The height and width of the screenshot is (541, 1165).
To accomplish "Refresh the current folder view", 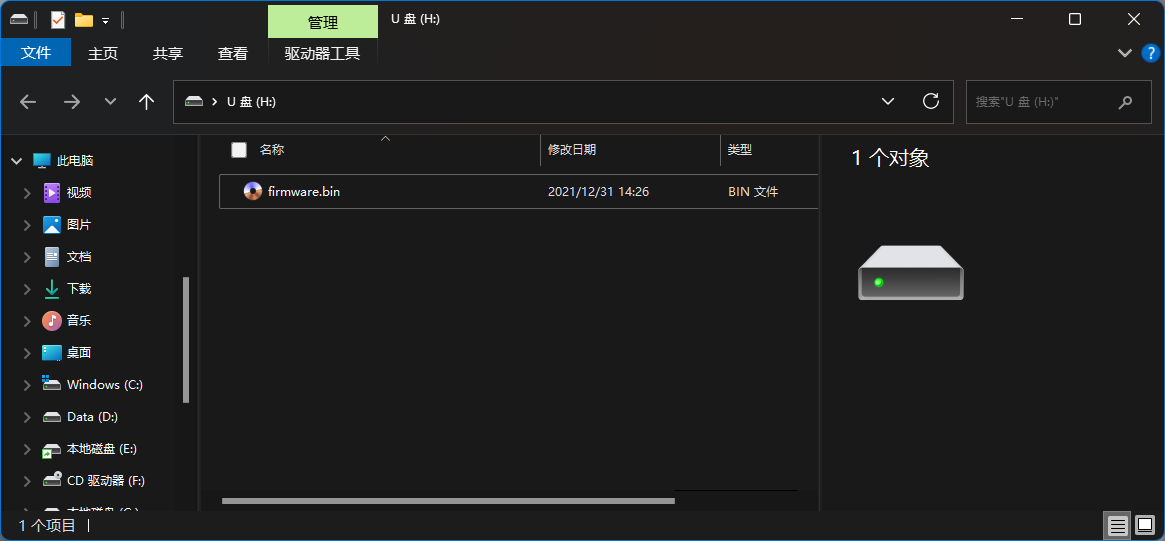I will pyautogui.click(x=930, y=101).
